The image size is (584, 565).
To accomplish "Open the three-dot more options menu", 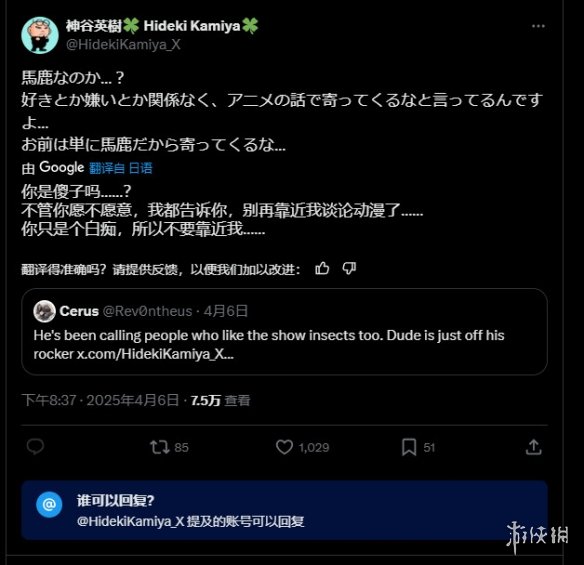I will [x=538, y=26].
